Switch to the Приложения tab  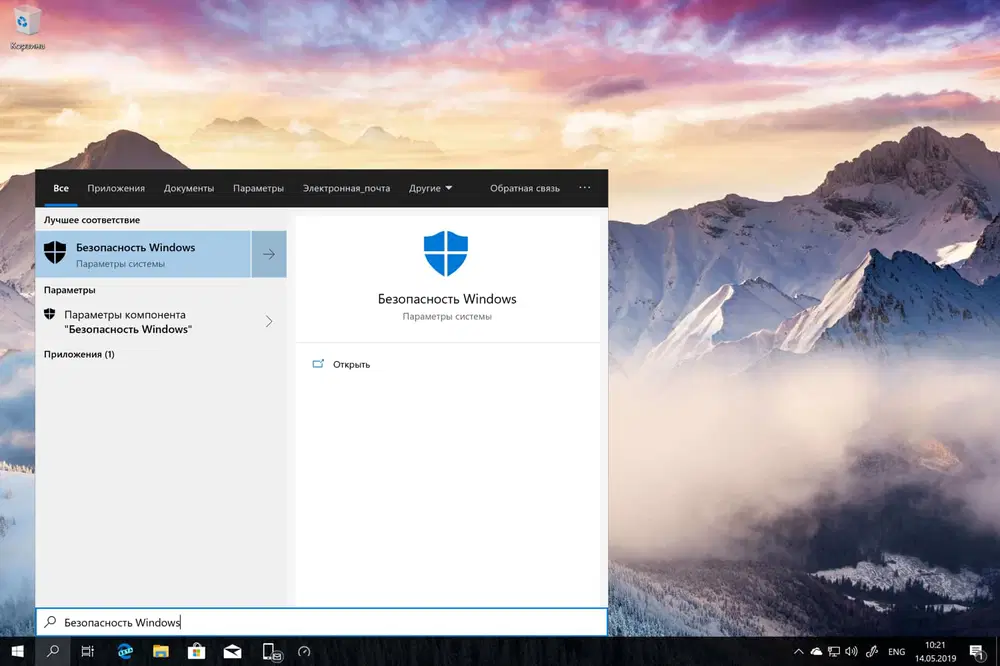click(116, 188)
